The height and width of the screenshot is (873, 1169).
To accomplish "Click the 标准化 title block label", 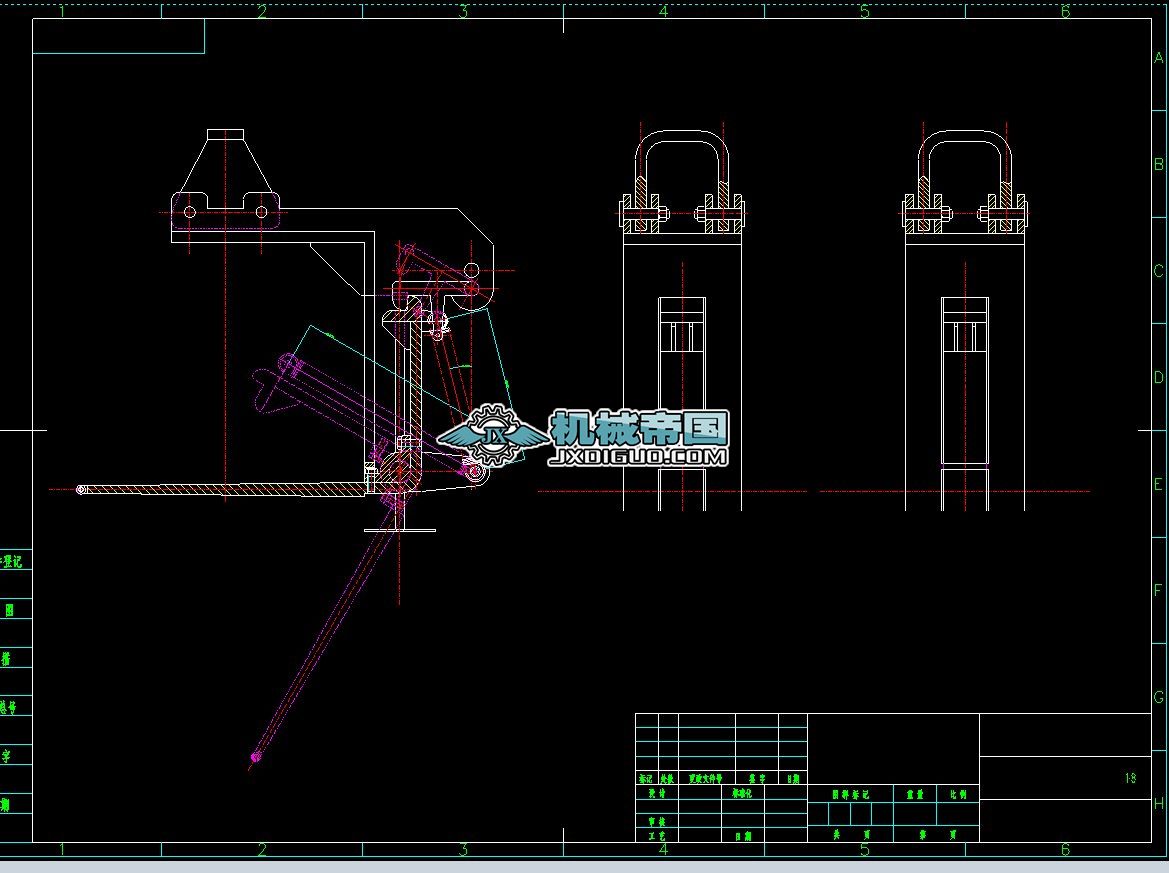I will click(743, 793).
